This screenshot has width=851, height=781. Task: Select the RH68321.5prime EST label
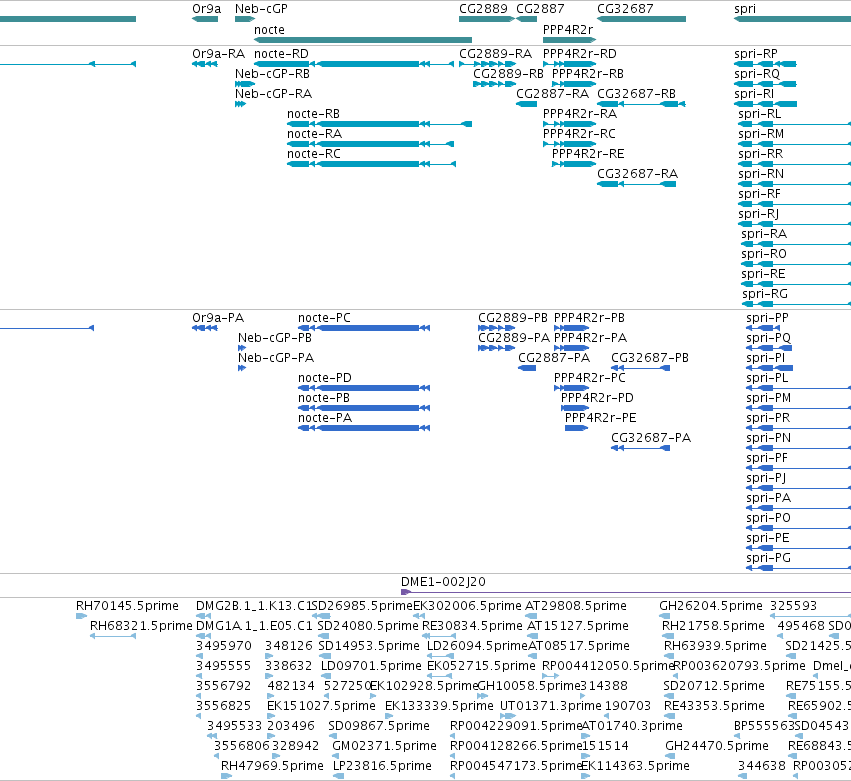[141, 626]
